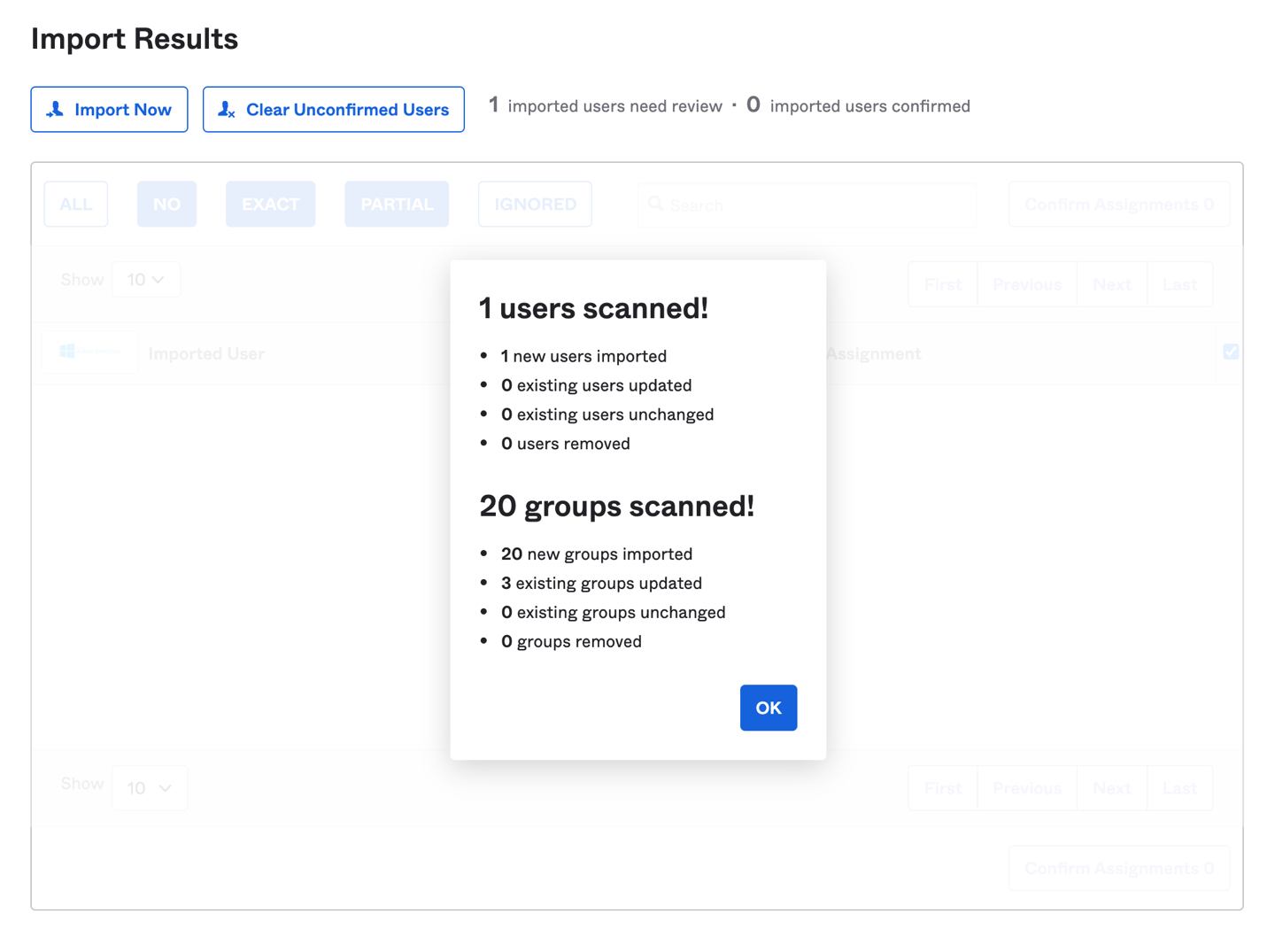
Task: Click the magnifier icon in the search box
Action: 656,204
